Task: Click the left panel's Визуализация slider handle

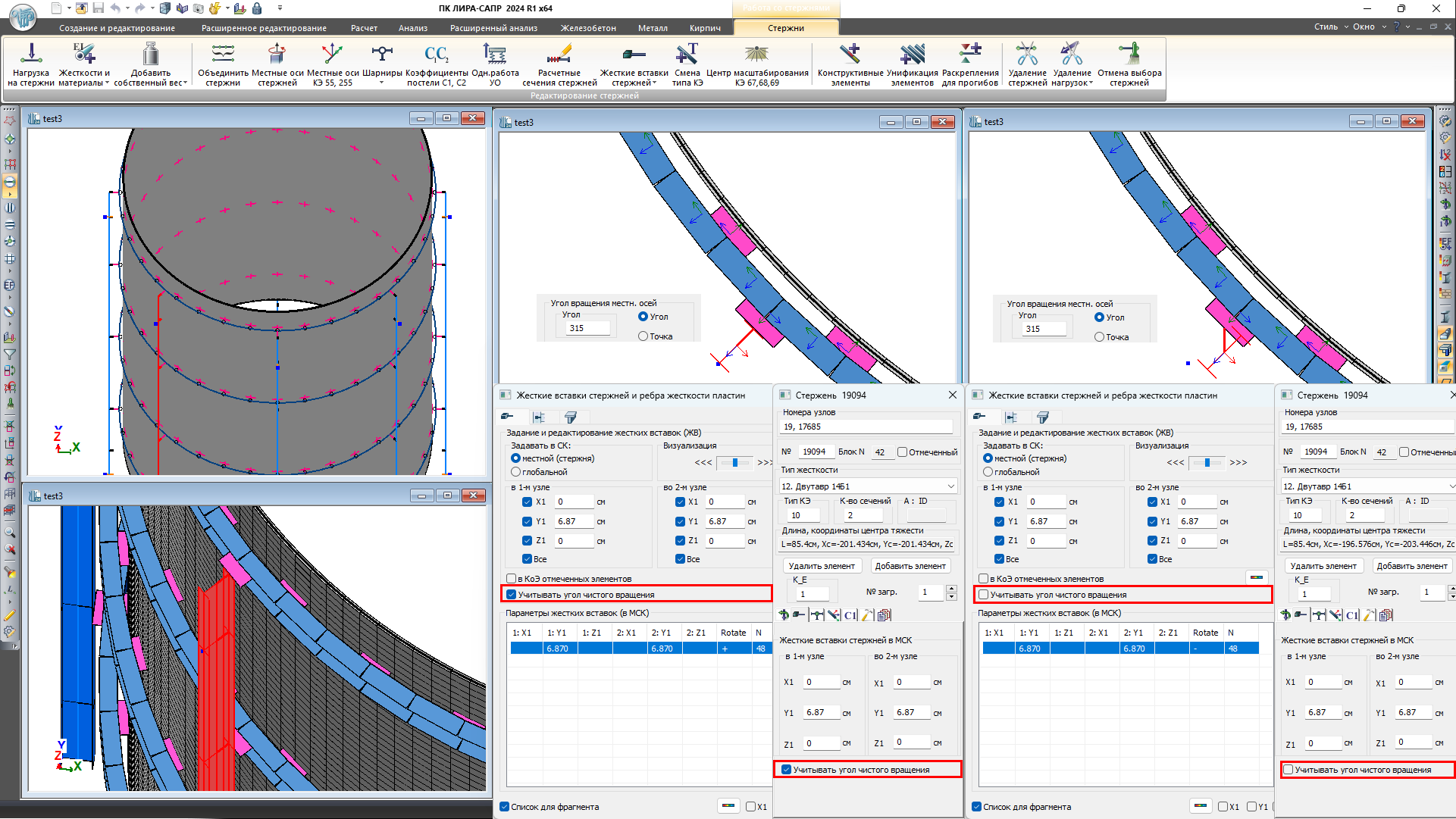Action: [x=734, y=462]
